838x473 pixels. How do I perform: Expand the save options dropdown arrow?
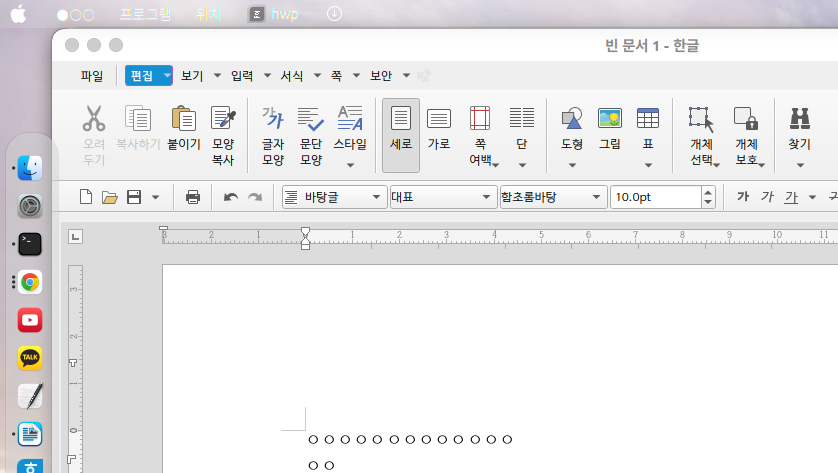pos(156,197)
